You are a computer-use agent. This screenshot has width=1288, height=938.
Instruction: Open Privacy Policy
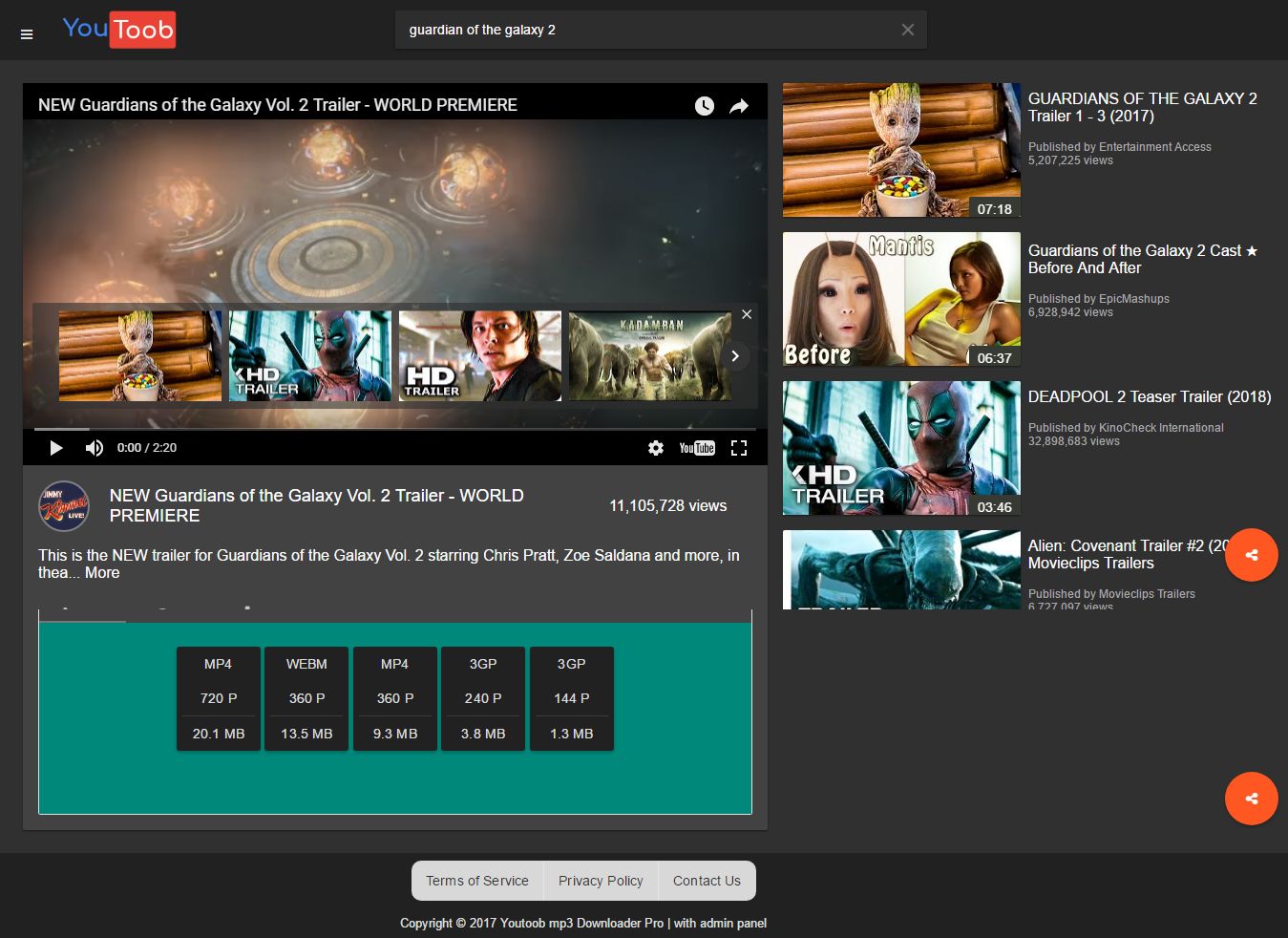(601, 881)
